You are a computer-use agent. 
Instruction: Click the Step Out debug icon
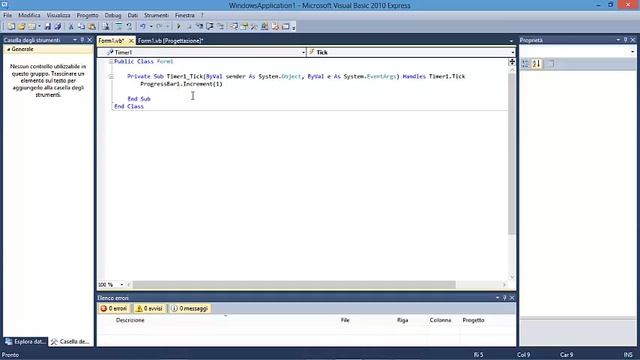coord(220,27)
